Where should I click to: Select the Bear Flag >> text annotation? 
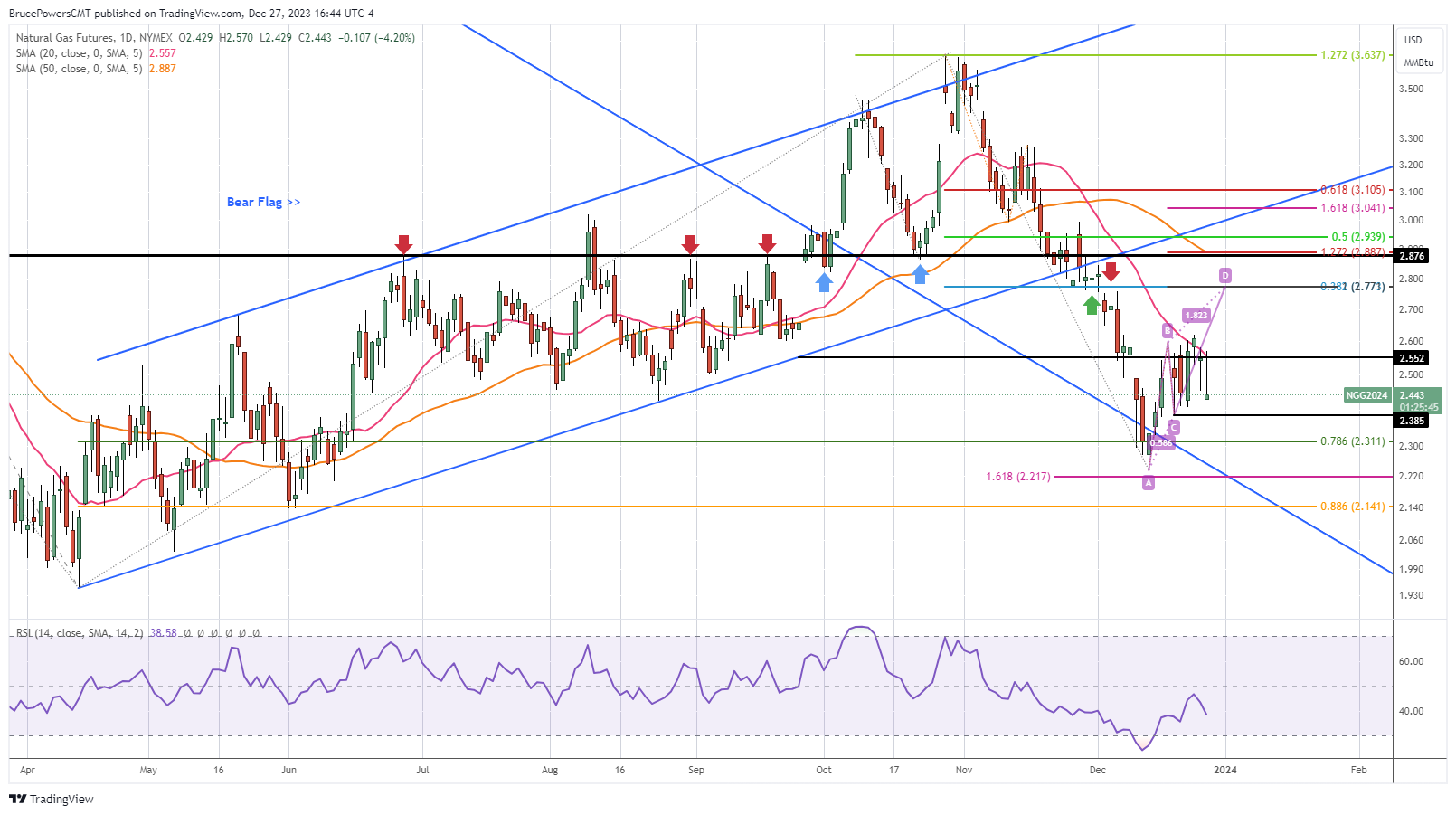(263, 202)
